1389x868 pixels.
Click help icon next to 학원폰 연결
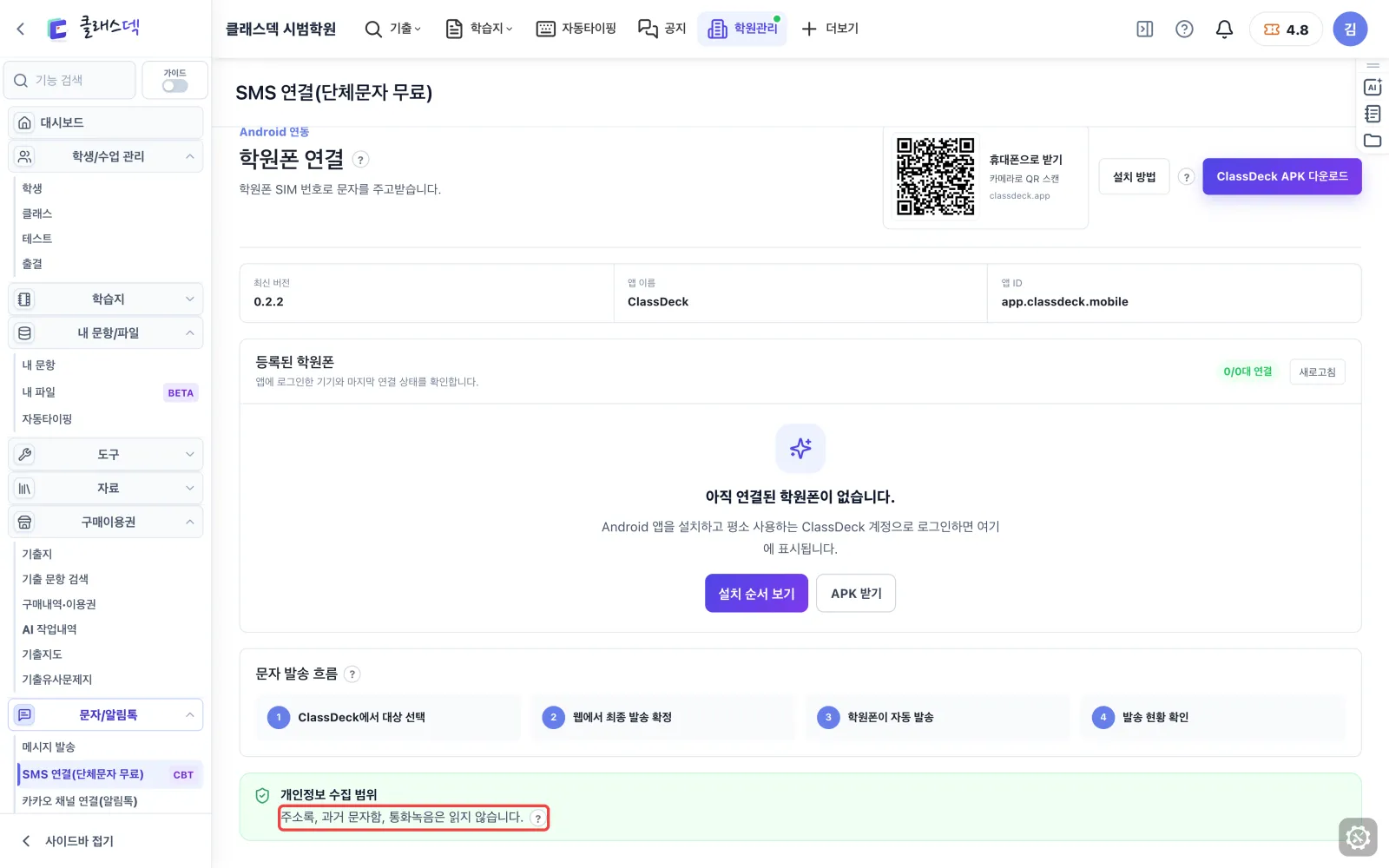(361, 160)
